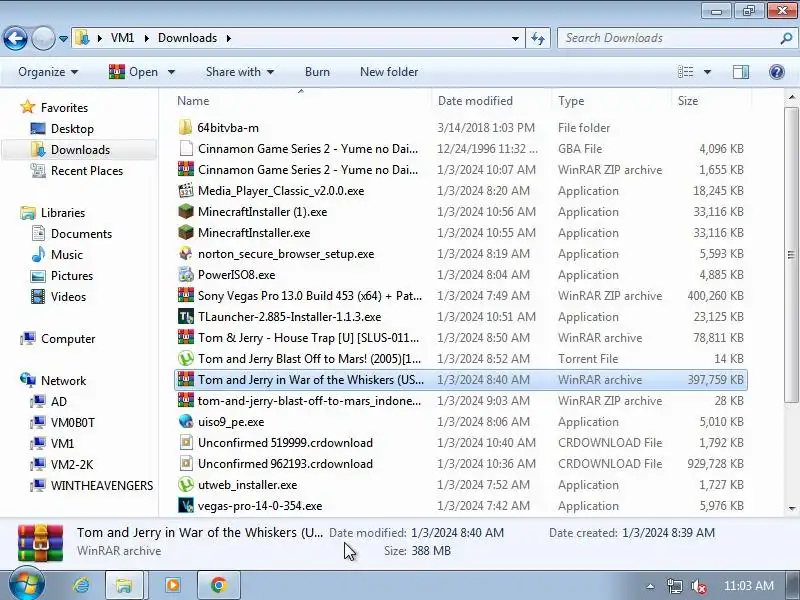Screen dimensions: 800x600
Task: Open Recent Places in Favorites
Action: (x=87, y=170)
